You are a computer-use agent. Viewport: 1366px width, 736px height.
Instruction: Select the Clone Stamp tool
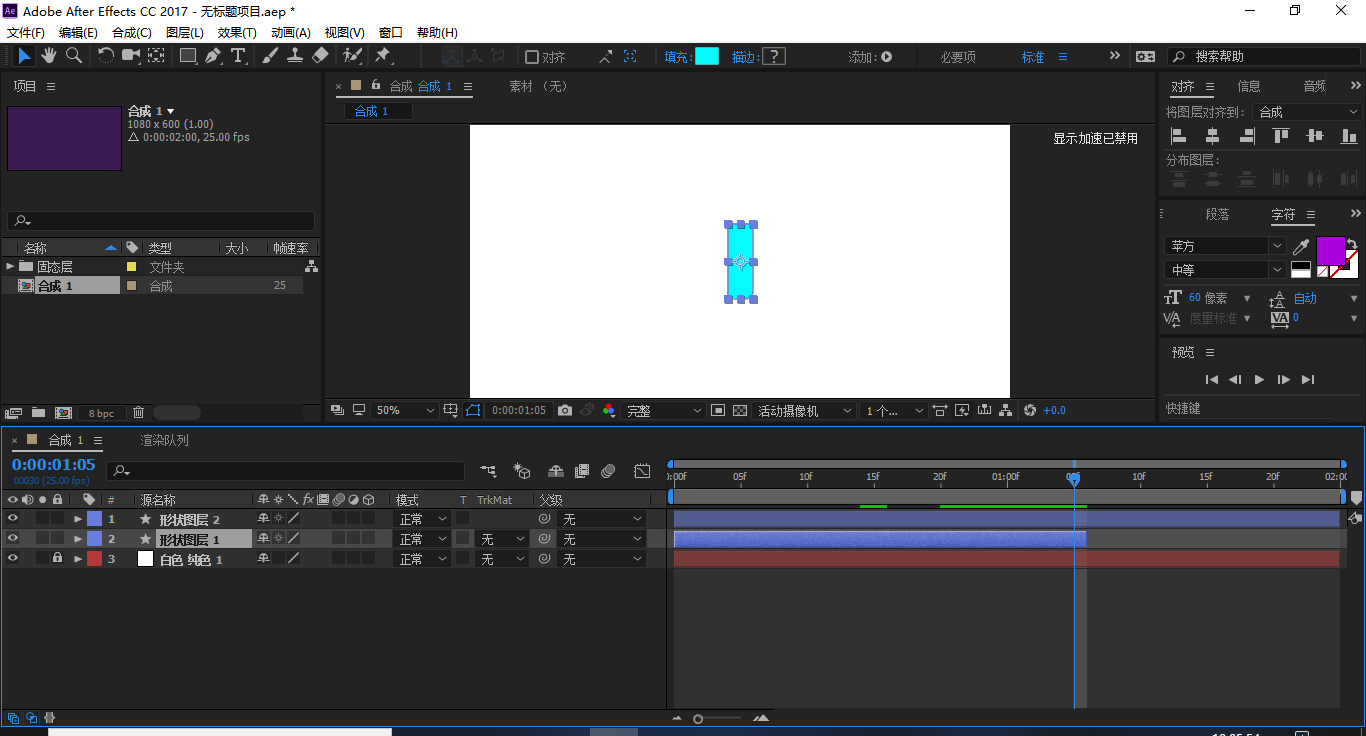pyautogui.click(x=295, y=56)
